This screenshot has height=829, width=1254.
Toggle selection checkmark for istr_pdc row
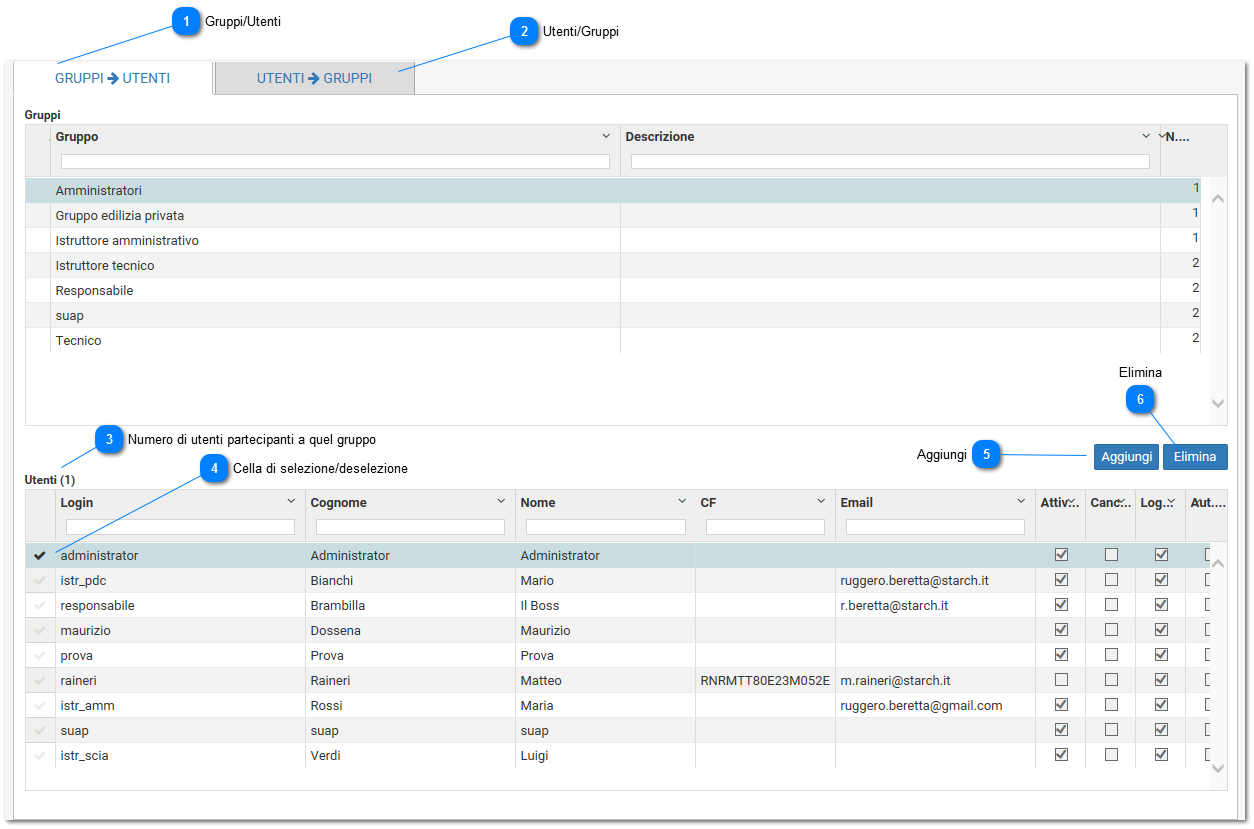(40, 580)
